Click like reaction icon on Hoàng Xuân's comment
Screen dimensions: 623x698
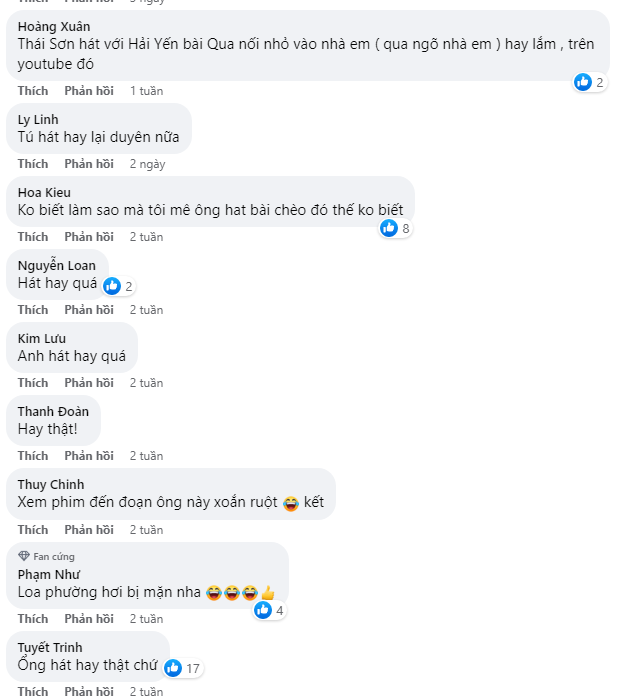click(583, 82)
